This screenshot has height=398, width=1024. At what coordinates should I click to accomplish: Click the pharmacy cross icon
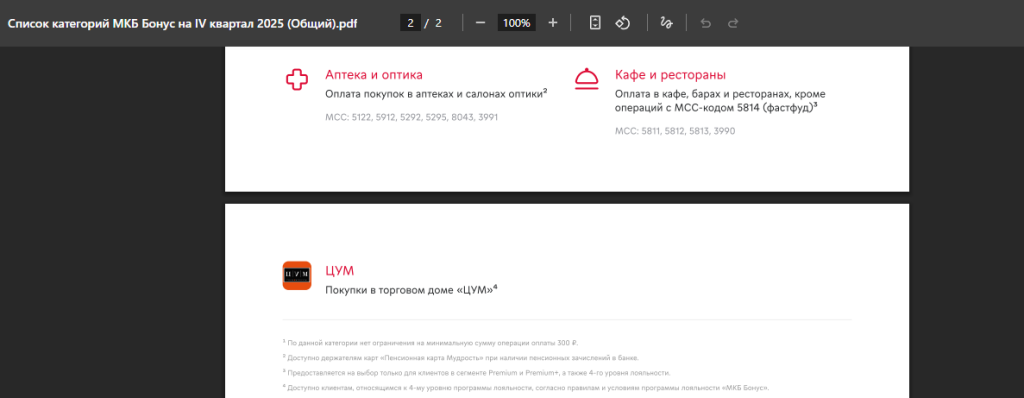296,80
